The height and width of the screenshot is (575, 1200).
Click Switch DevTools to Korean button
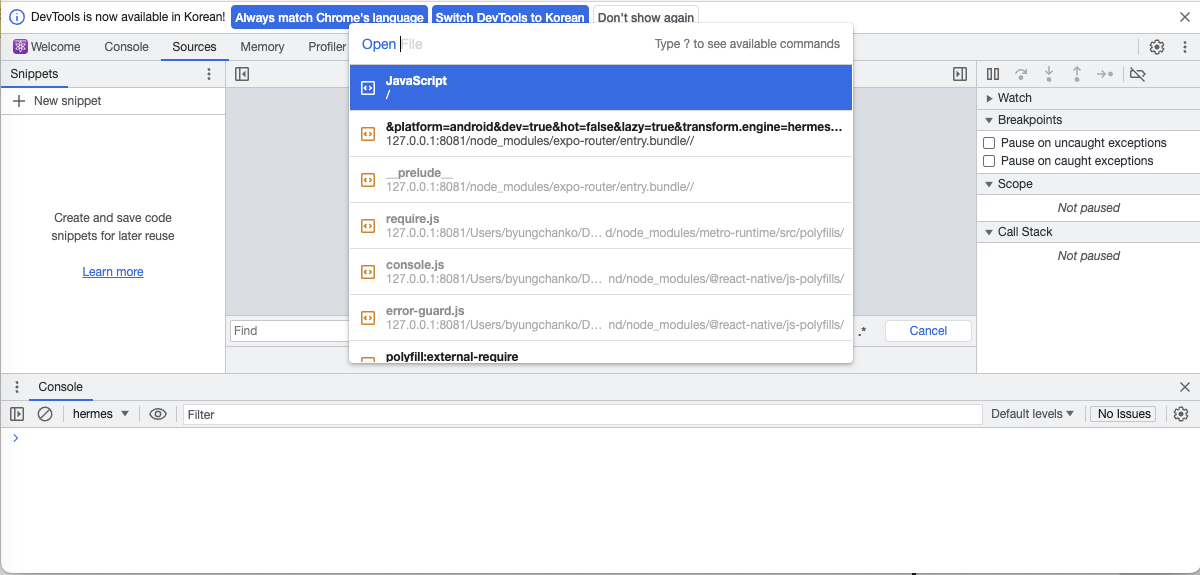pos(510,18)
